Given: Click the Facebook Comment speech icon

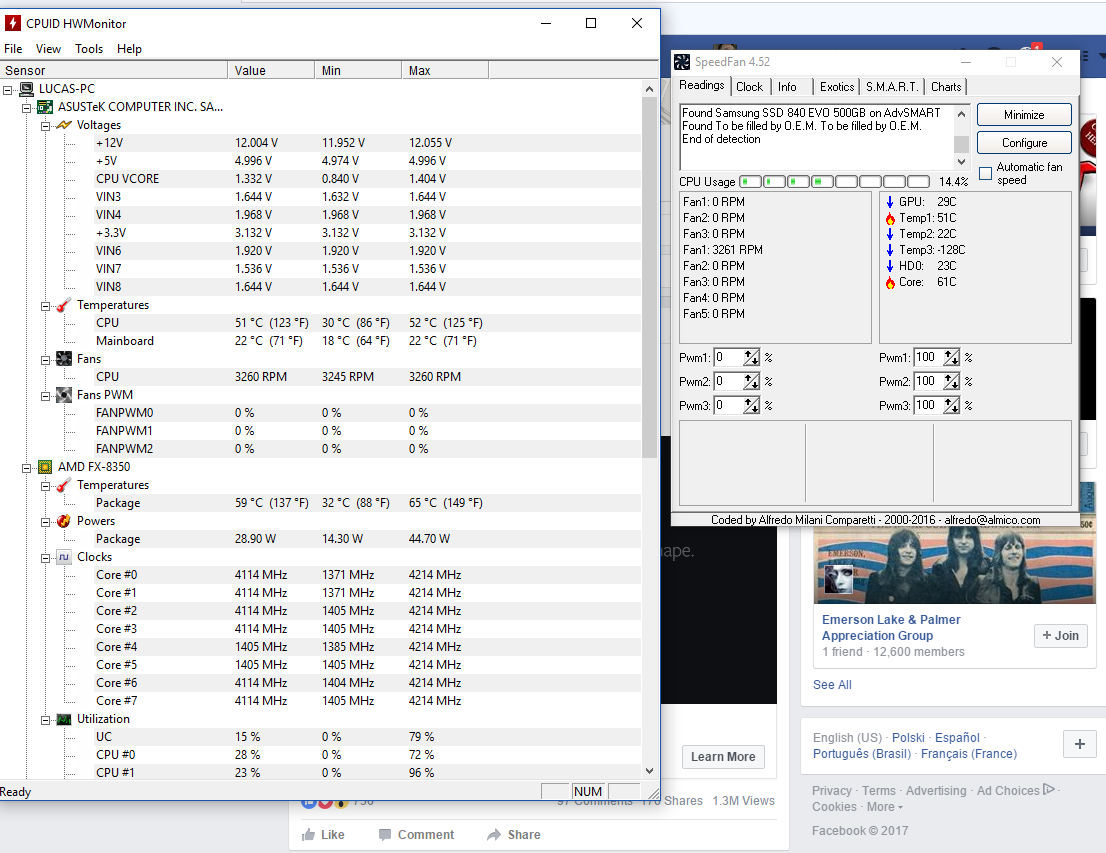Looking at the screenshot, I should [x=384, y=835].
